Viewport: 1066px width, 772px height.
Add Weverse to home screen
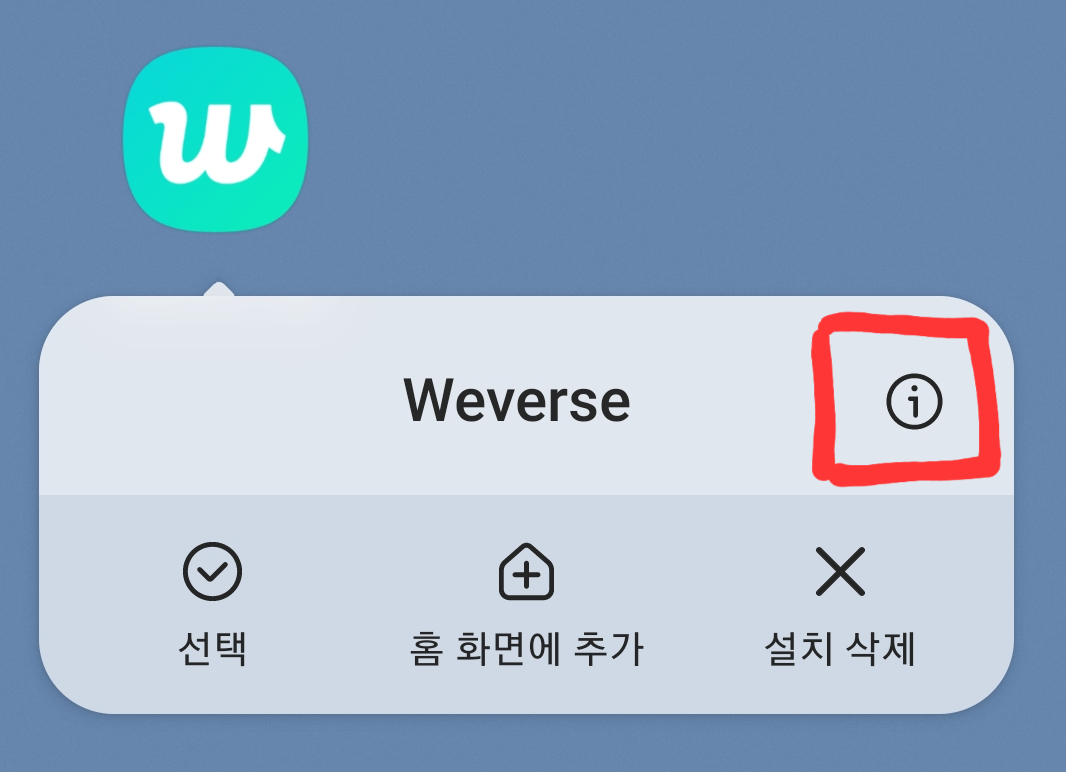(x=526, y=605)
